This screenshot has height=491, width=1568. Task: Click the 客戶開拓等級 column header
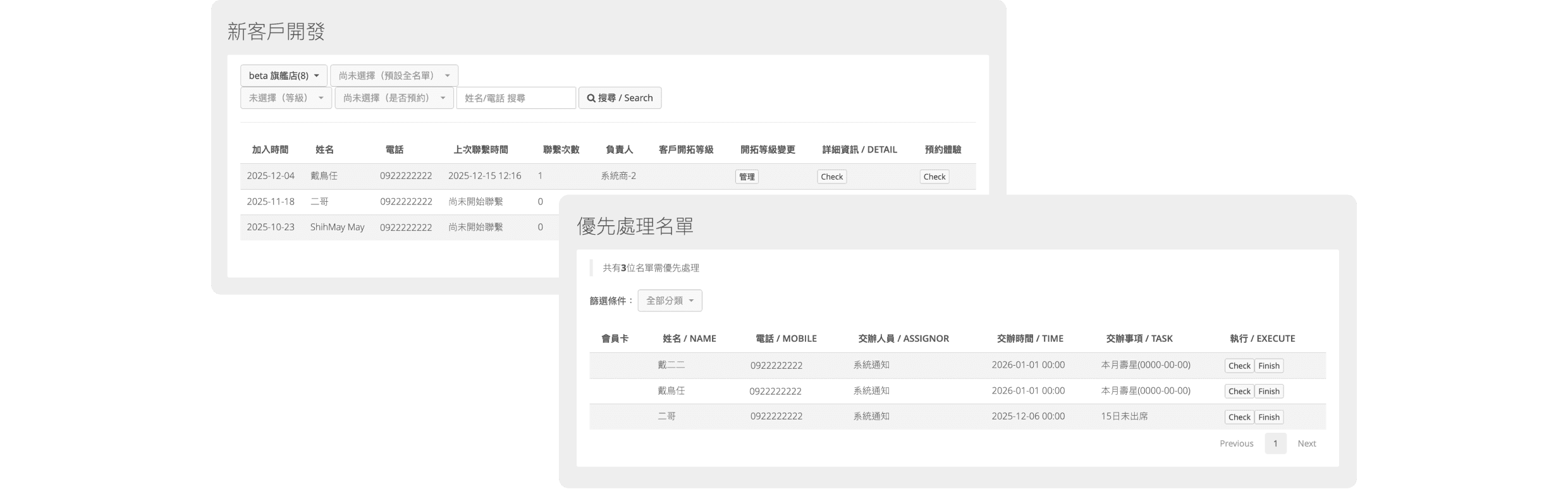(686, 150)
